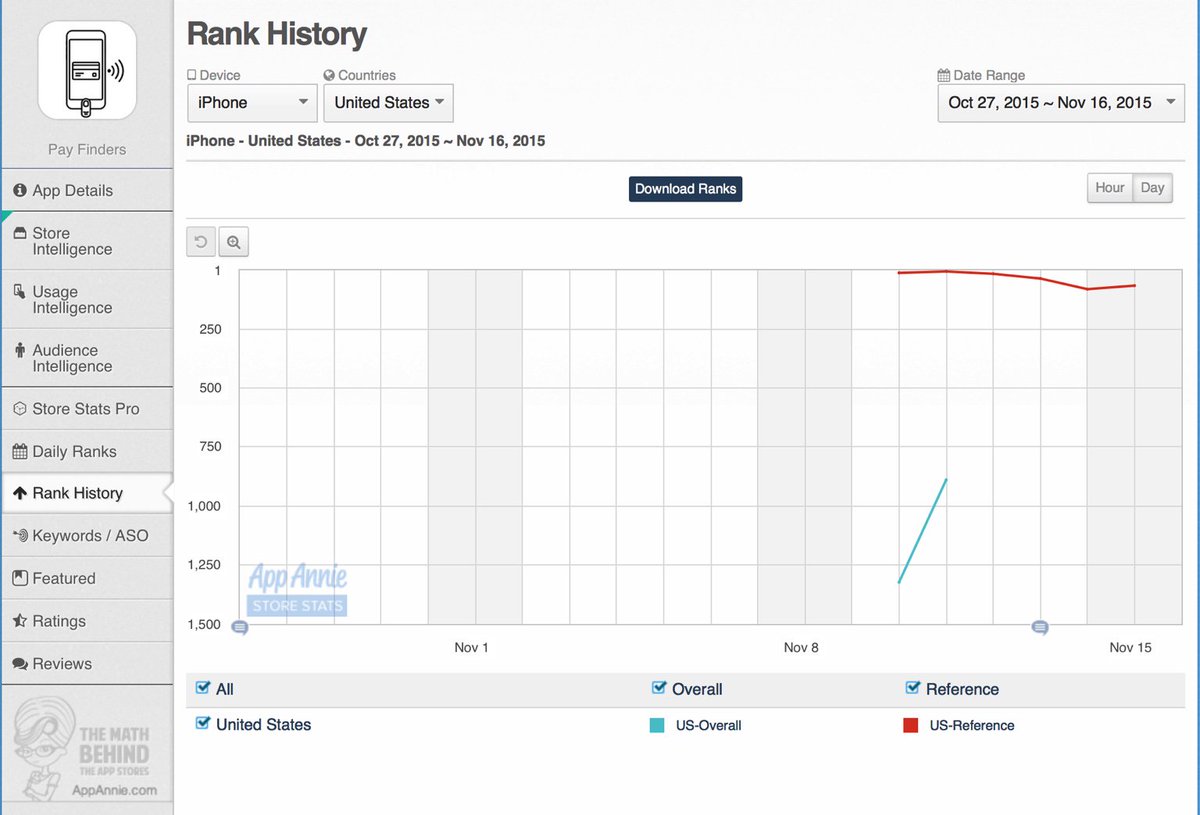Image resolution: width=1200 pixels, height=815 pixels.
Task: Click the US-Reference legend label
Action: pos(972,726)
